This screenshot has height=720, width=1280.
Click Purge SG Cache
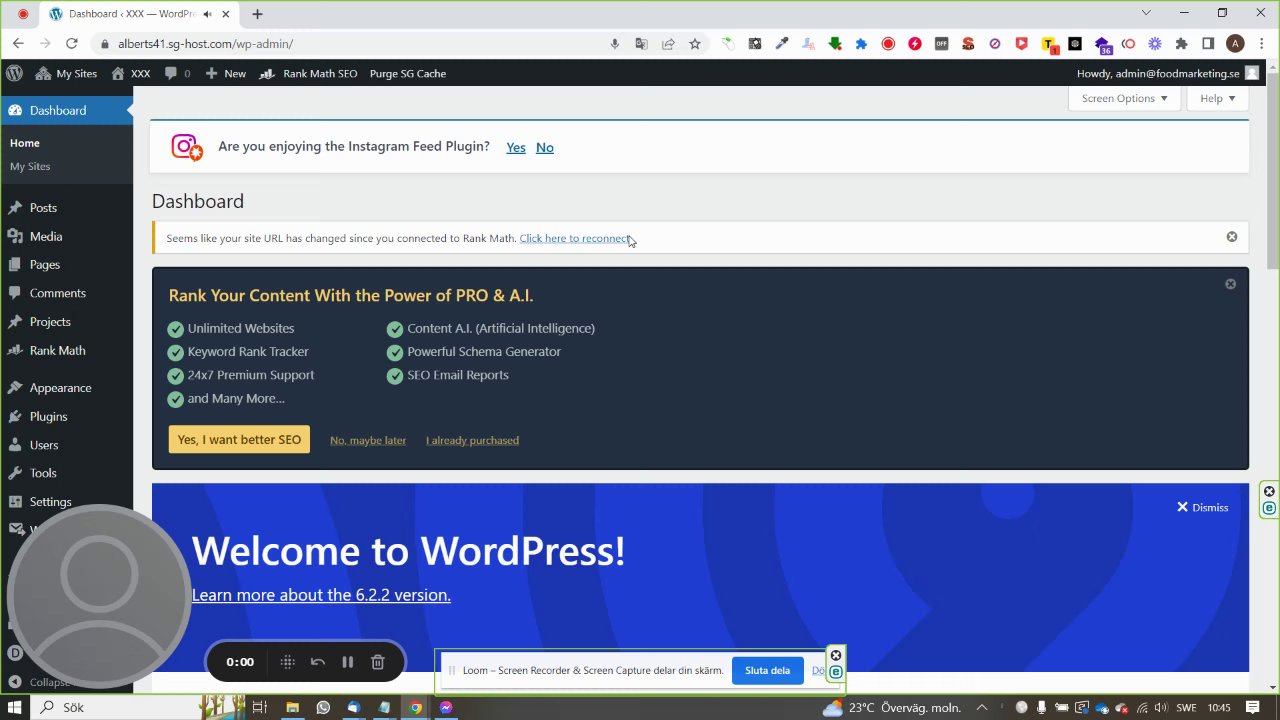(408, 73)
